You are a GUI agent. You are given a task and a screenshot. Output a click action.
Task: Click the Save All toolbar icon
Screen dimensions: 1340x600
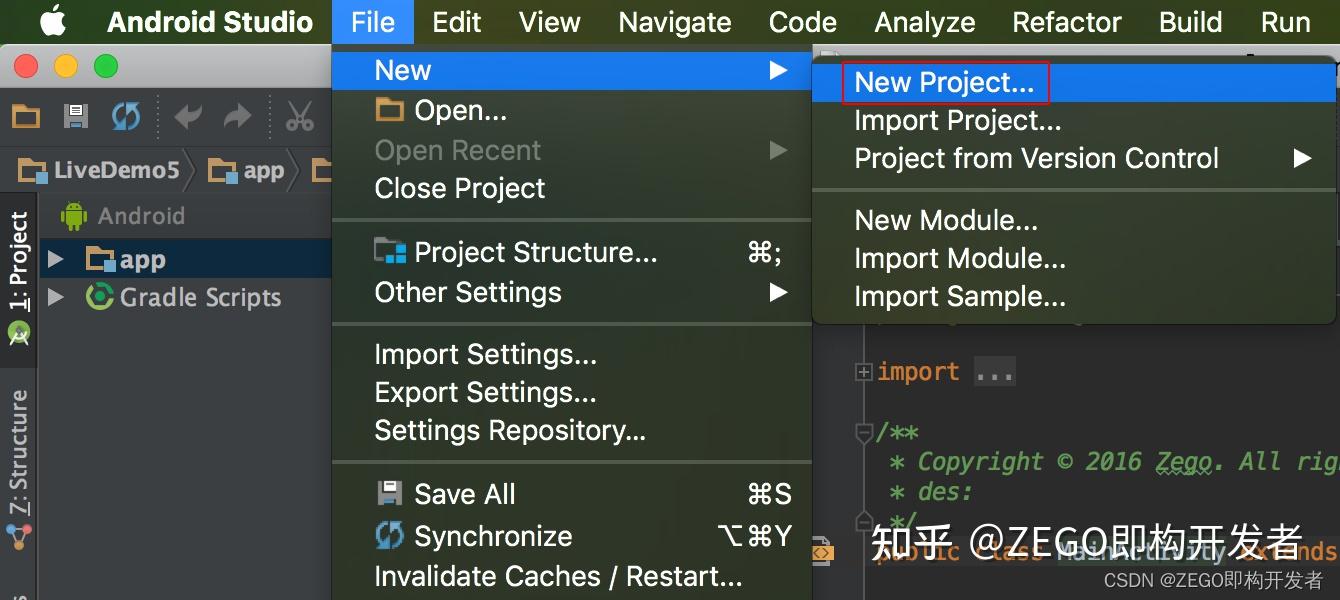[x=74, y=115]
